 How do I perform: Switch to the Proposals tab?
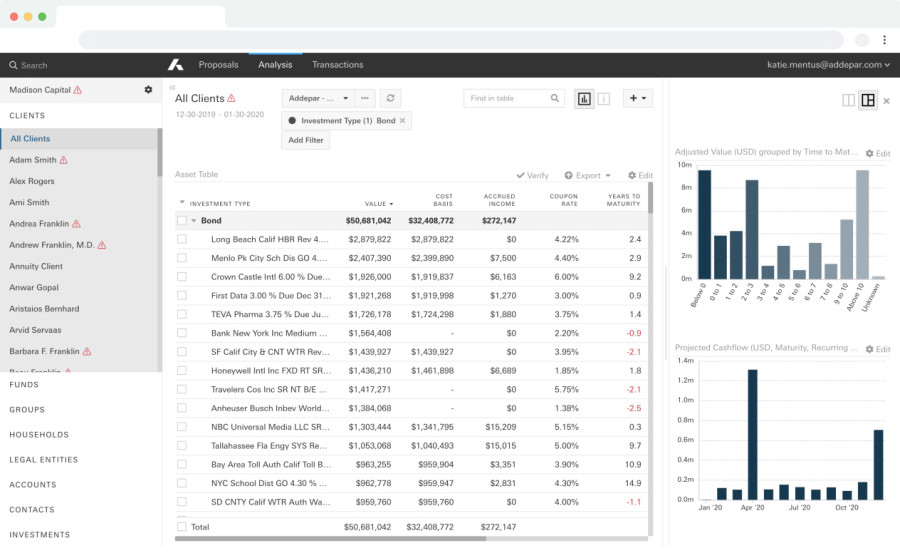click(218, 65)
